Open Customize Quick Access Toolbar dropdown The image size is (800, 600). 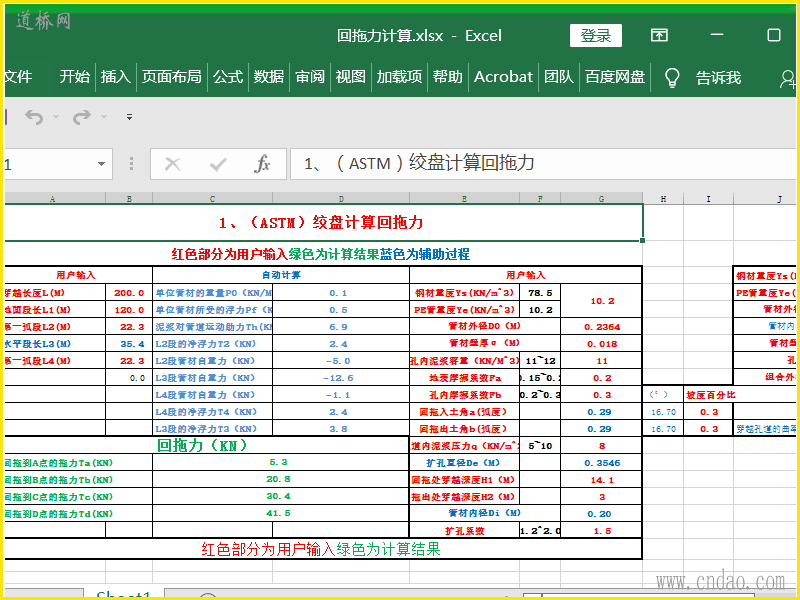(130, 117)
